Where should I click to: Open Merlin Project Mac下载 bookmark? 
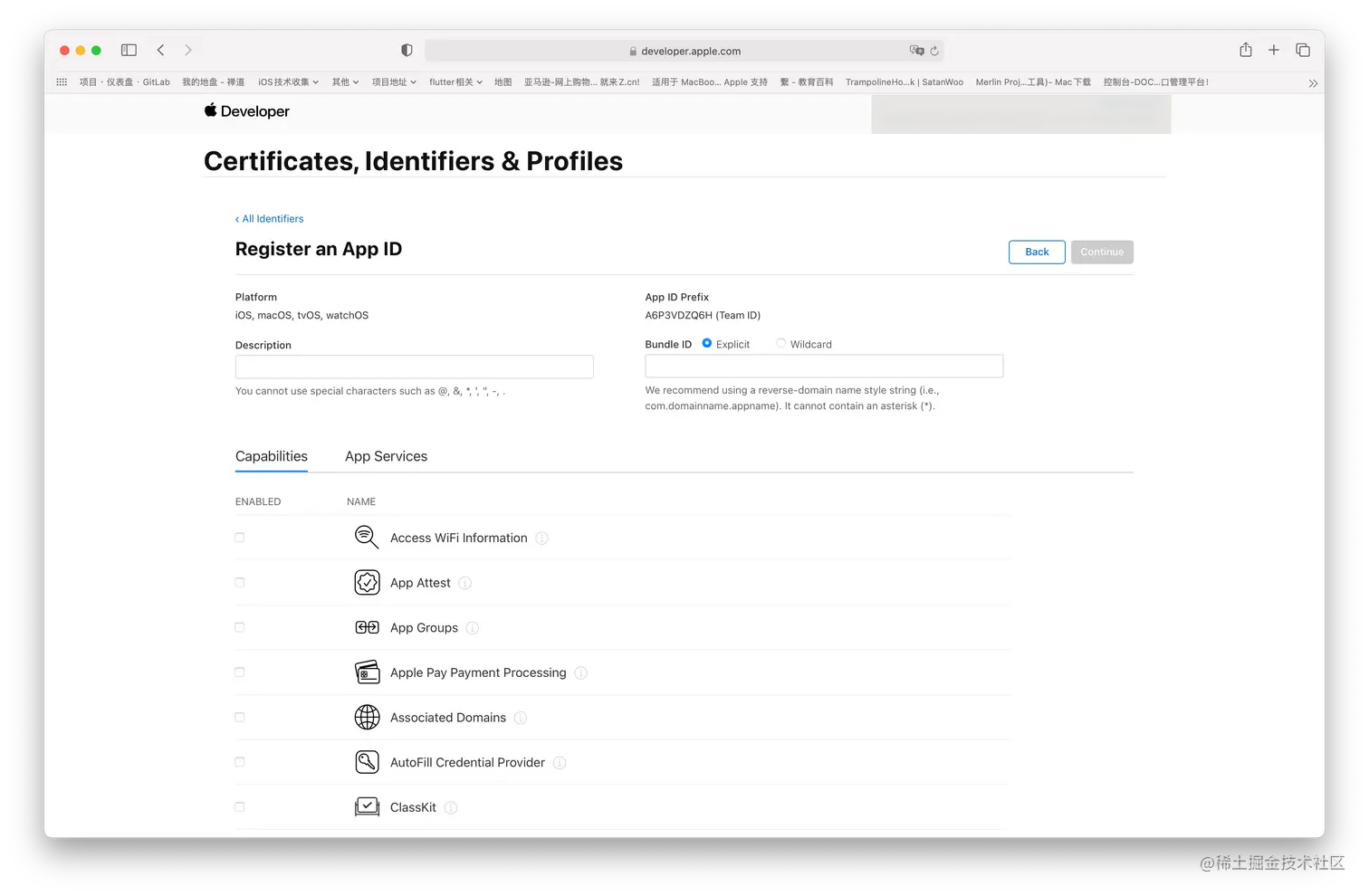click(x=1032, y=82)
